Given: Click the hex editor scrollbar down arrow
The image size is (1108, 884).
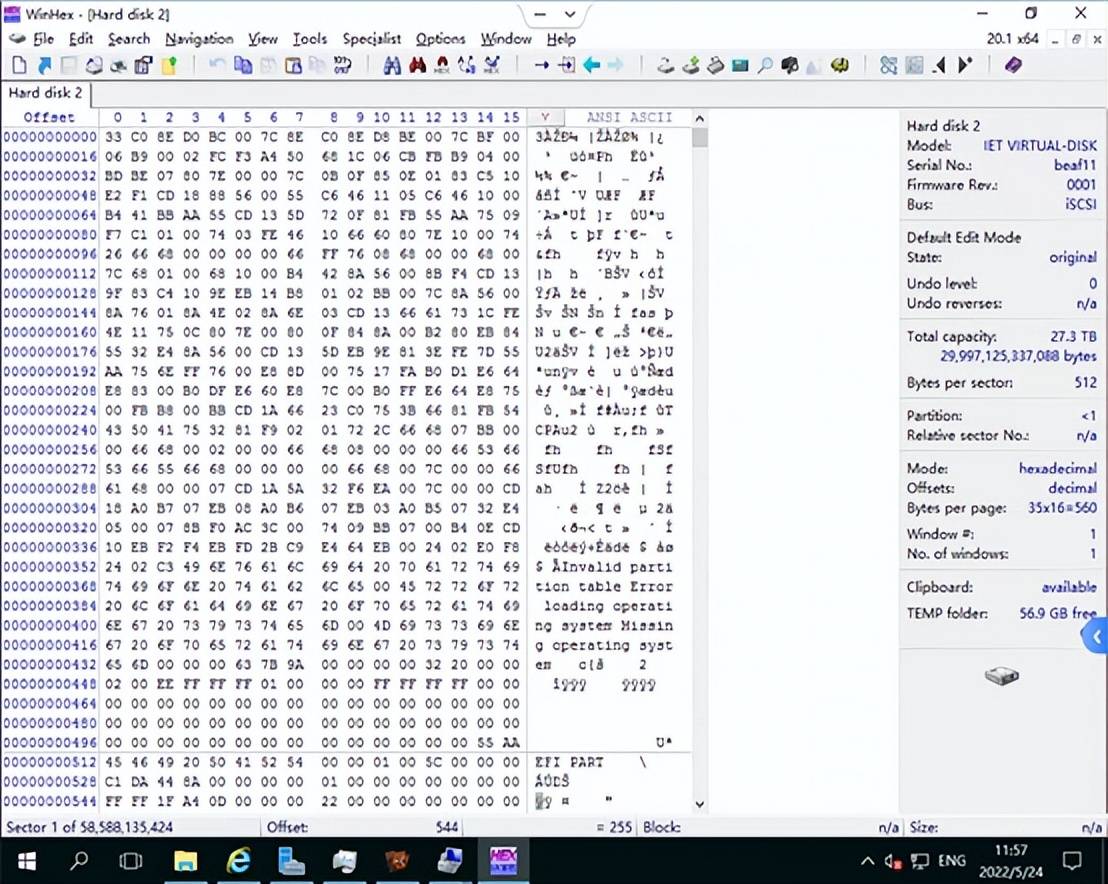Looking at the screenshot, I should (x=699, y=803).
